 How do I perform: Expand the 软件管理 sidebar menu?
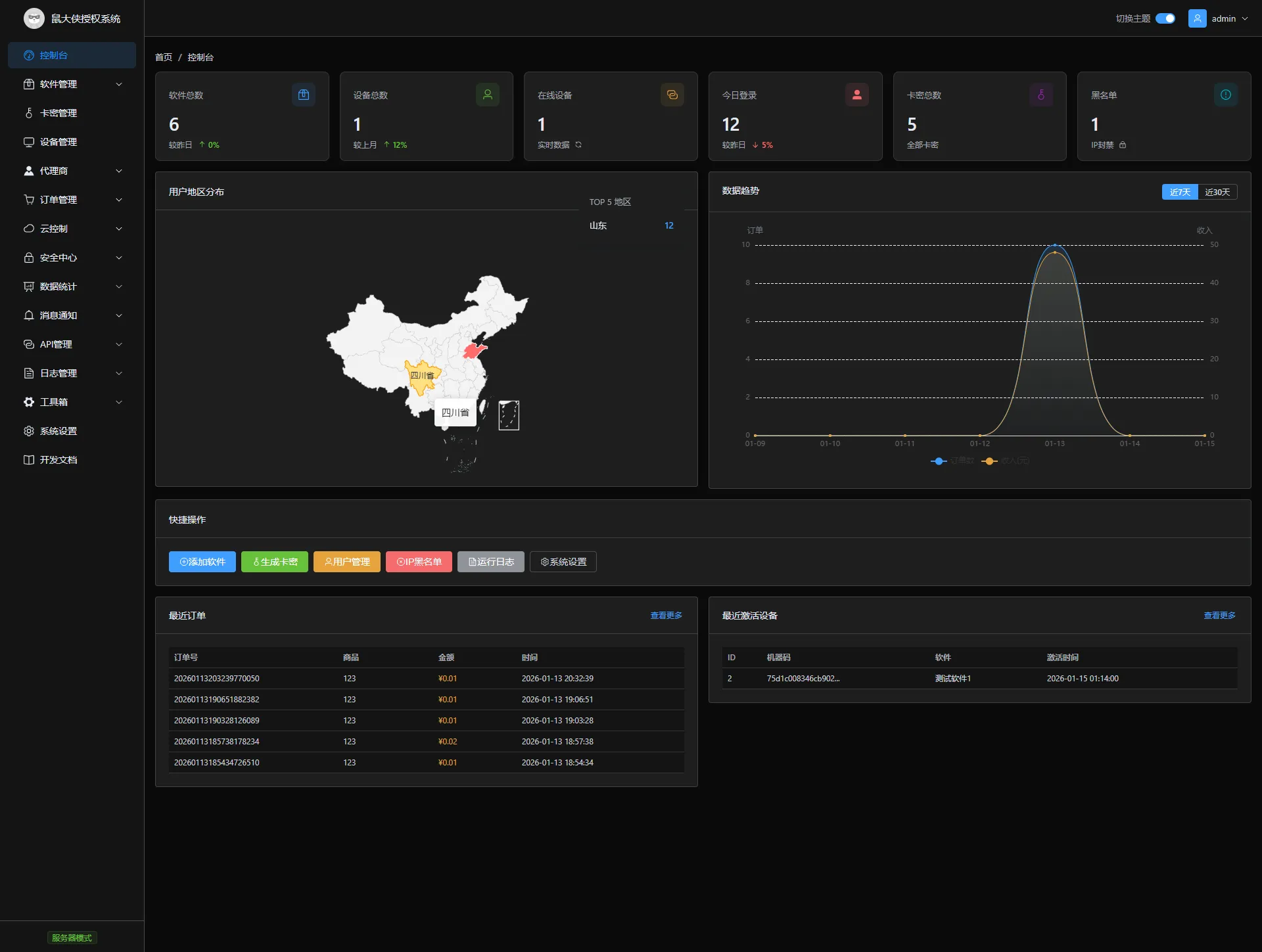pos(62,84)
